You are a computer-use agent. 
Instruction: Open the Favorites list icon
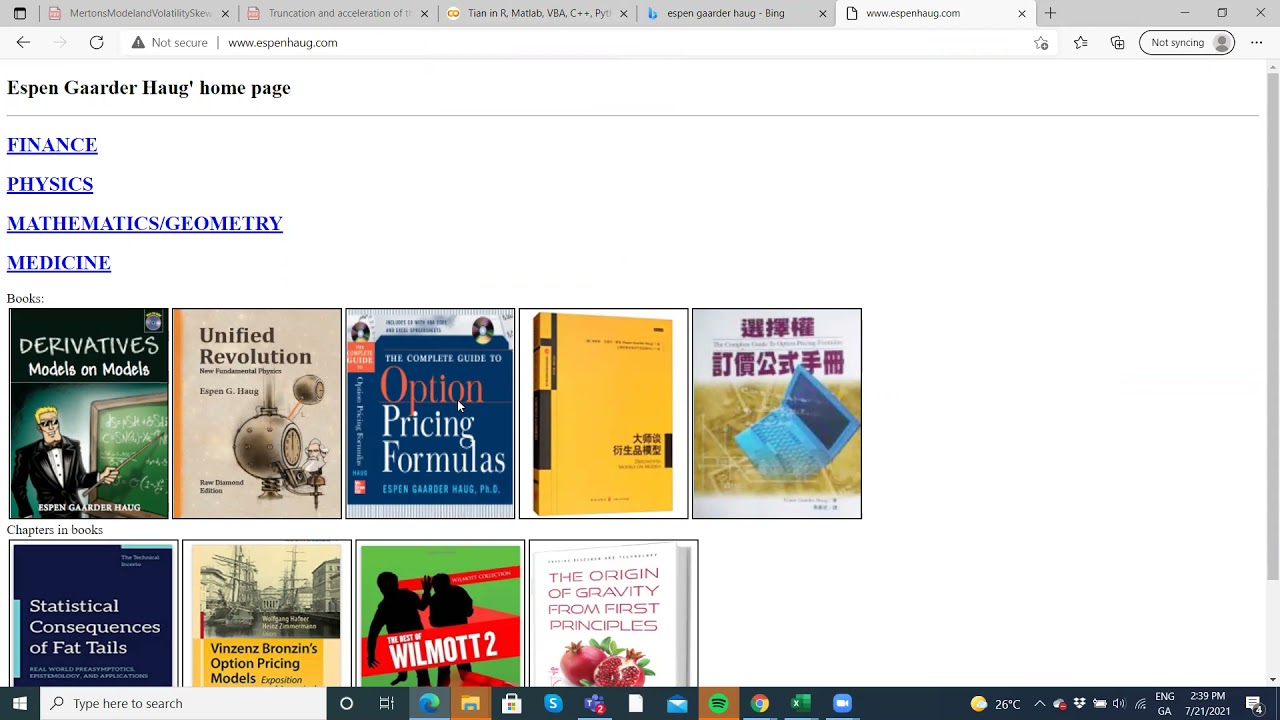pyautogui.click(x=1080, y=43)
